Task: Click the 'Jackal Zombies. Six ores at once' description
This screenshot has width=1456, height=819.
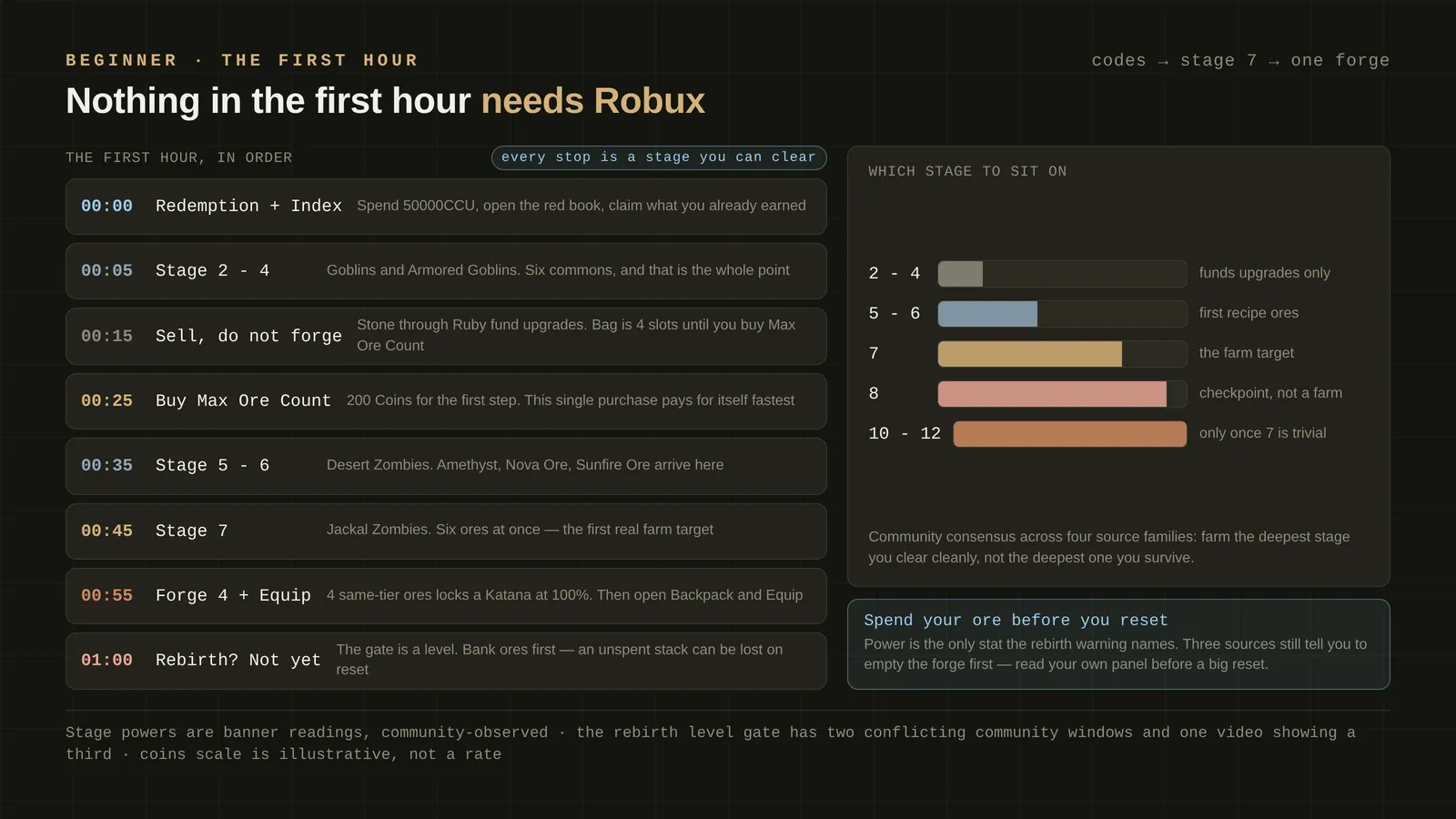Action: tap(520, 530)
